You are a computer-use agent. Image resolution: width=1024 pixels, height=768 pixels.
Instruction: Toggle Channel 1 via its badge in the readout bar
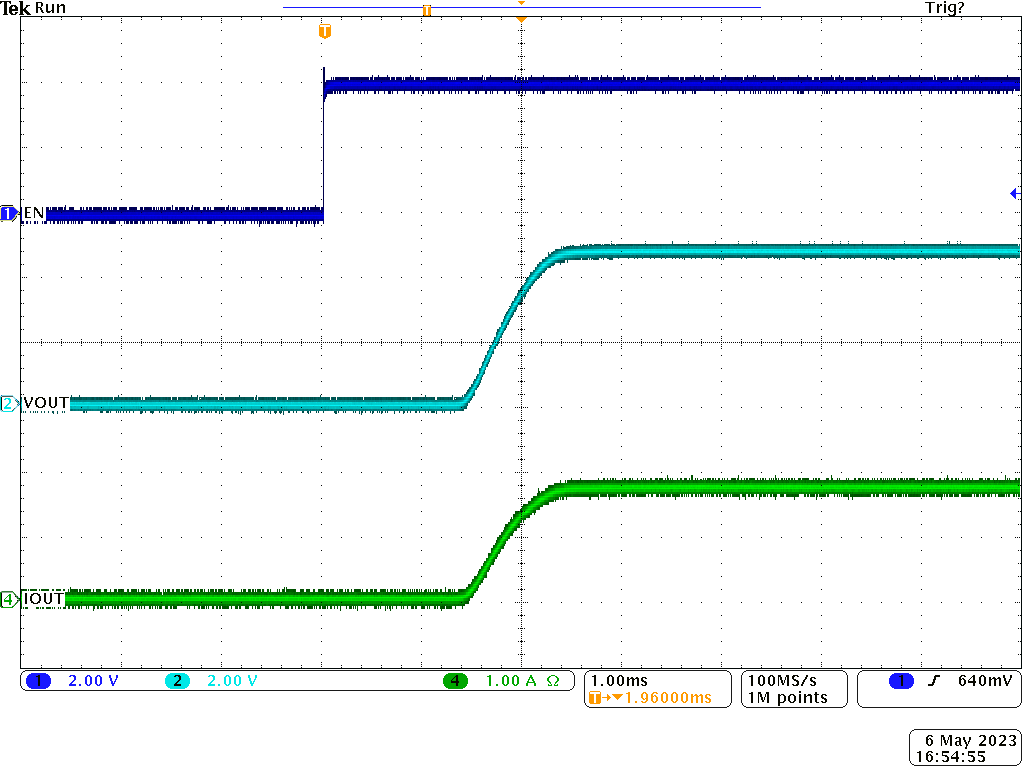(38, 680)
